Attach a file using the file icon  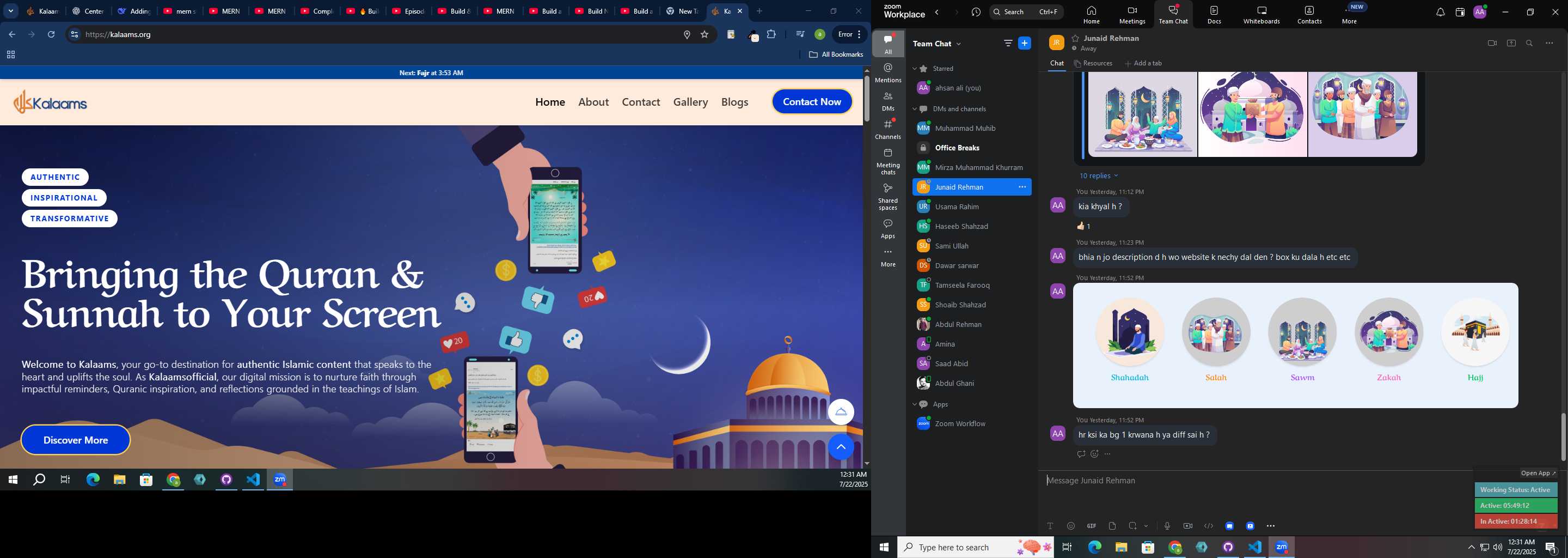(x=1112, y=526)
